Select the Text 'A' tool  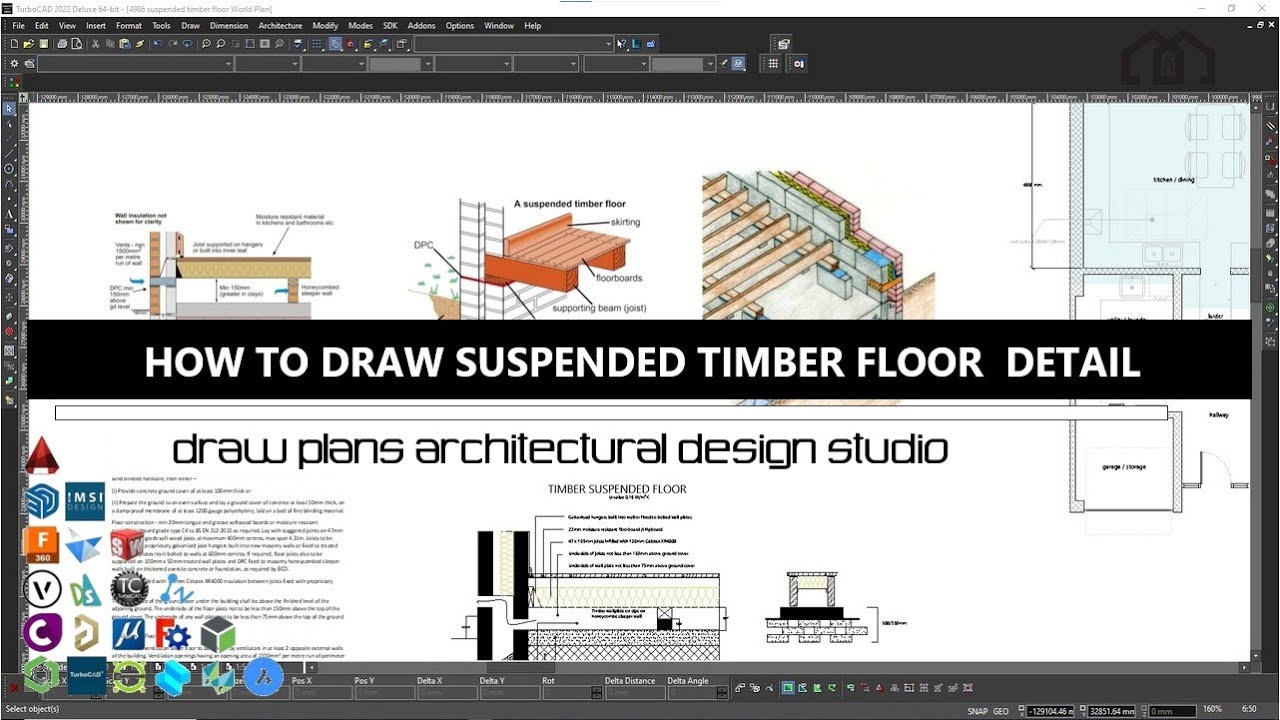[x=9, y=213]
